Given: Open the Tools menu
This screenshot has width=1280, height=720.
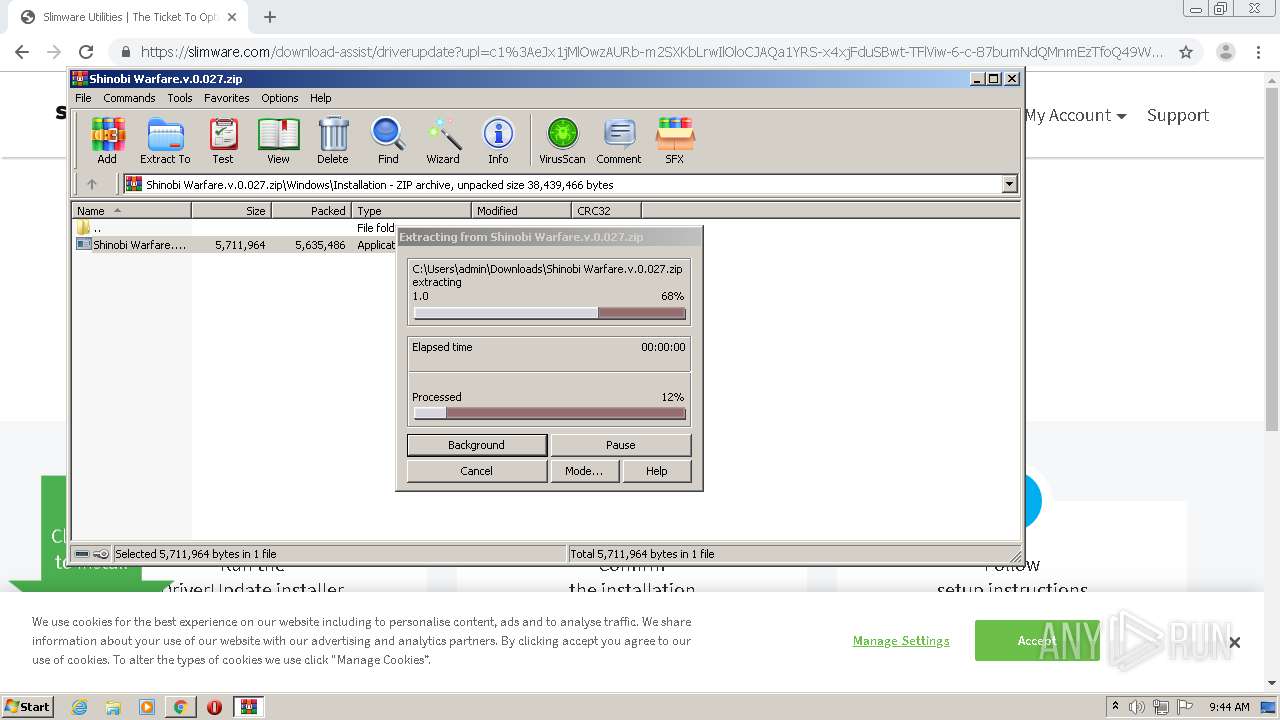Looking at the screenshot, I should point(180,98).
